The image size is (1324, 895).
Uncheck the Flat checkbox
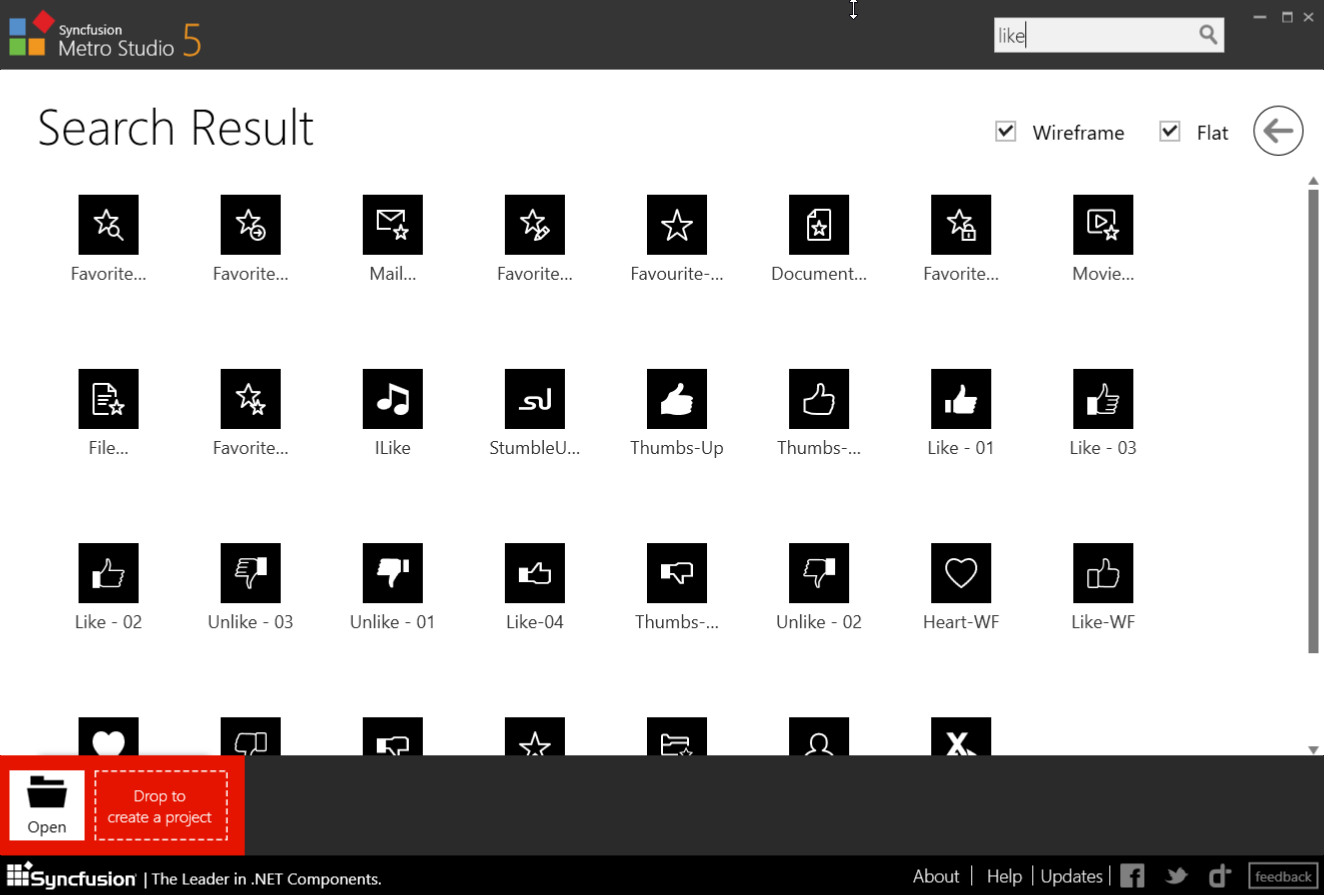1170,132
